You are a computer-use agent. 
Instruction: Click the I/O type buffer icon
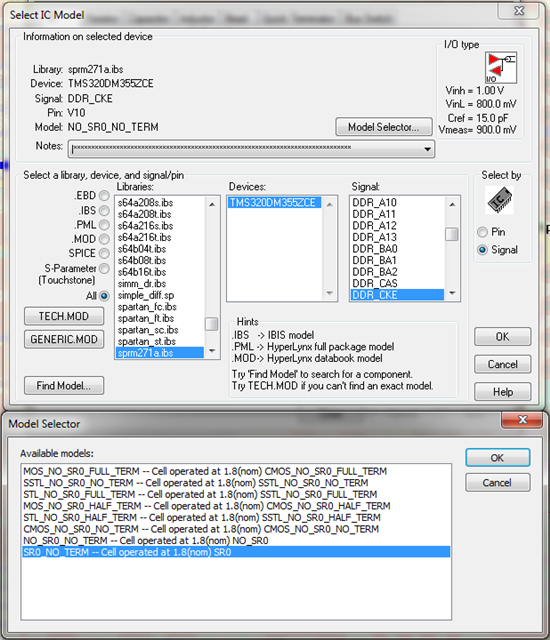pos(501,68)
